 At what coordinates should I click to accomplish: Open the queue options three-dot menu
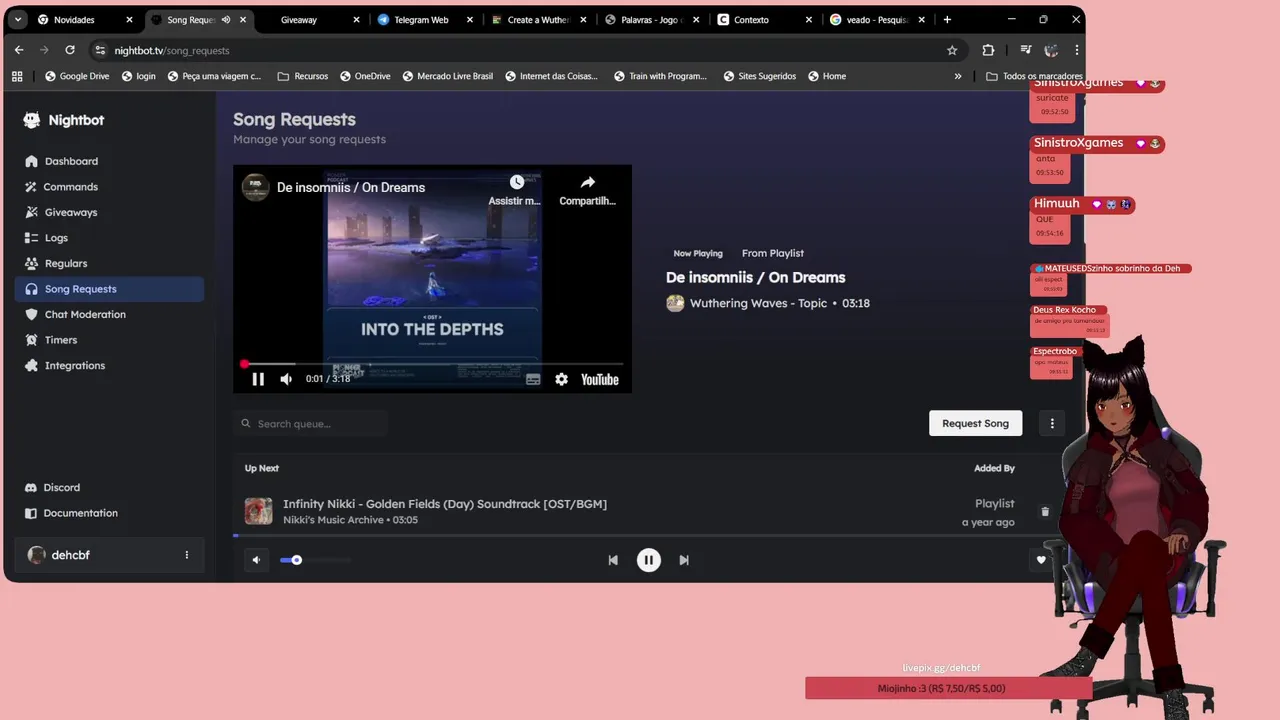point(1052,423)
